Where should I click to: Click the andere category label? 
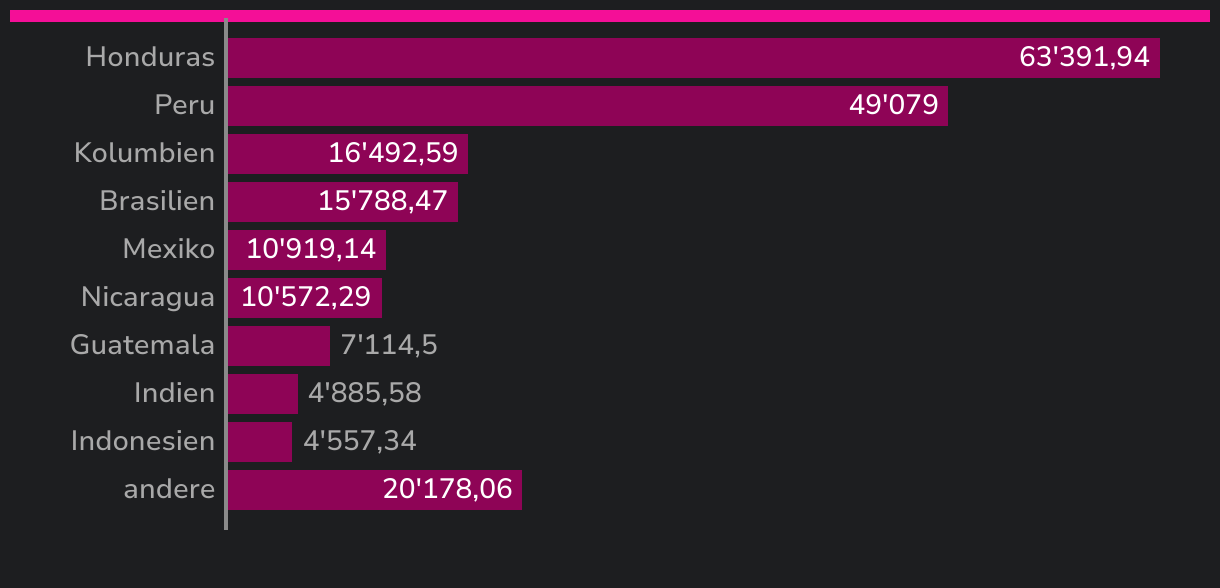coord(169,489)
